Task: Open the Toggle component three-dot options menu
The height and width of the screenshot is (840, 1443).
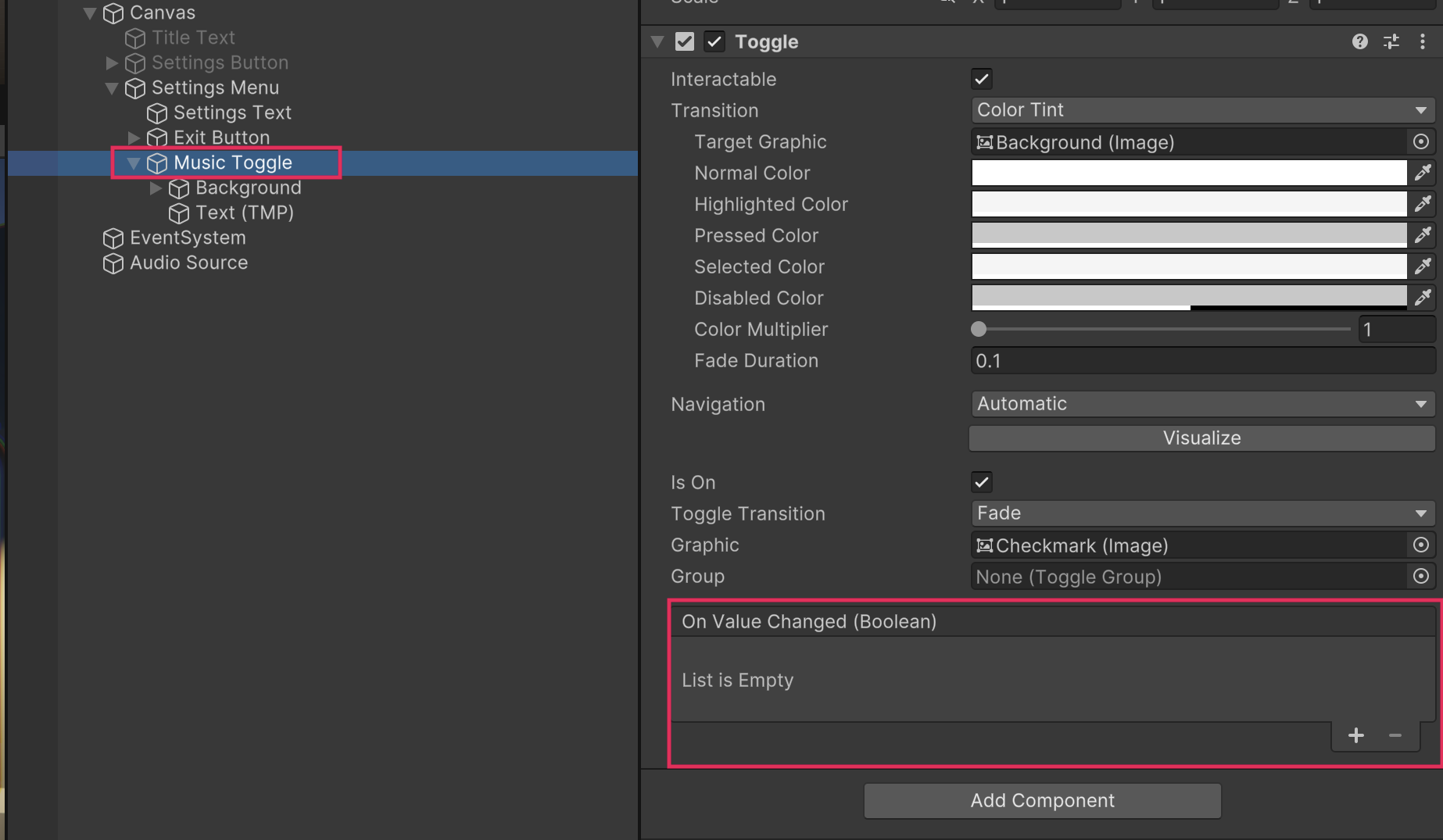Action: (x=1422, y=42)
